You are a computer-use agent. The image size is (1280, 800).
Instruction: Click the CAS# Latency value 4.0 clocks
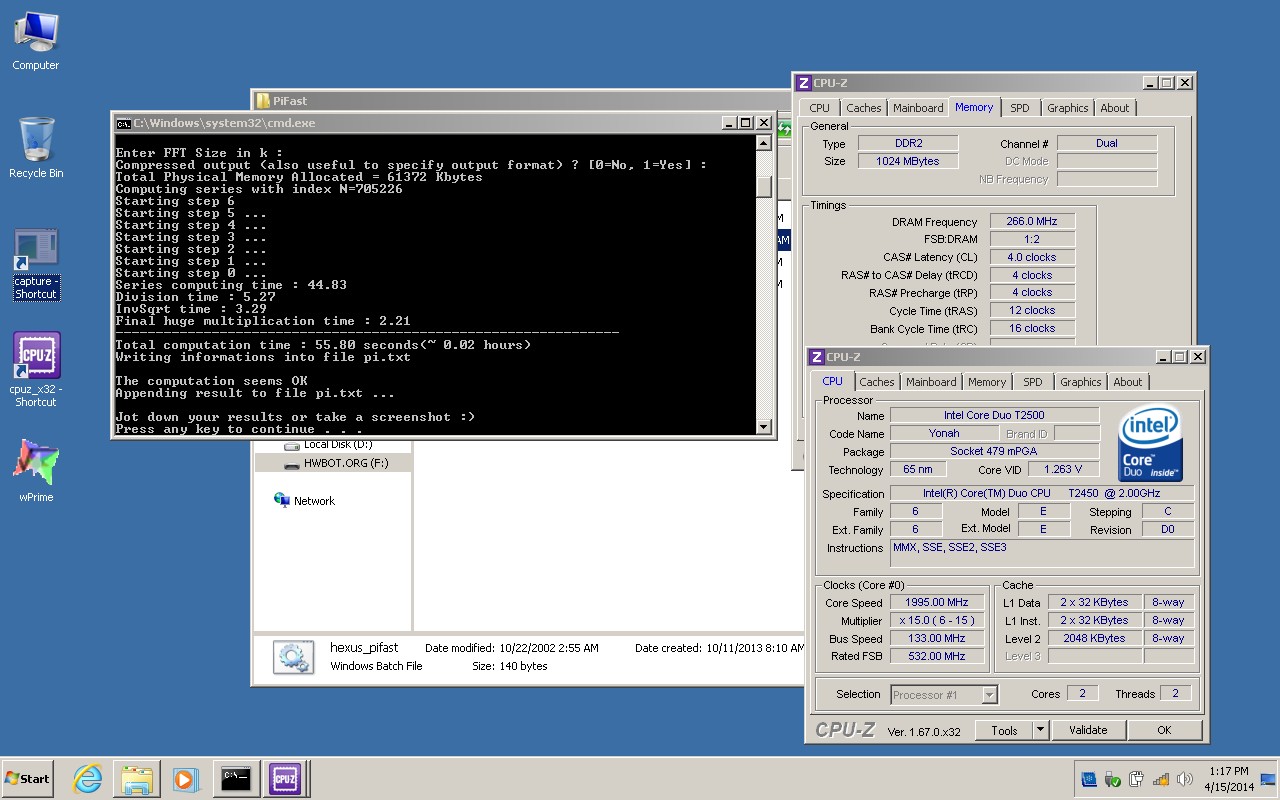pyautogui.click(x=1032, y=258)
